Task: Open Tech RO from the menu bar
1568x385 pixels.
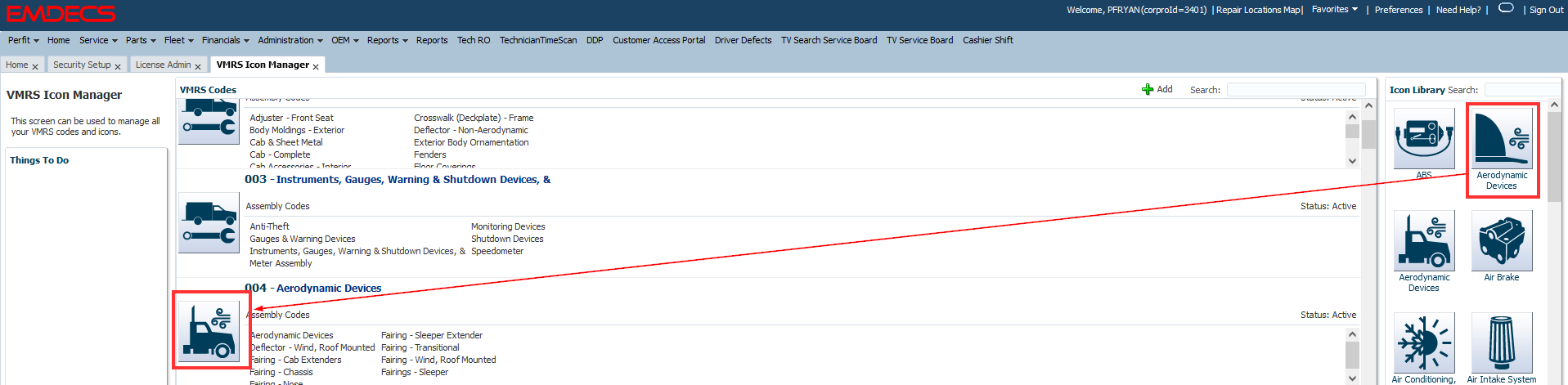Action: pos(474,40)
